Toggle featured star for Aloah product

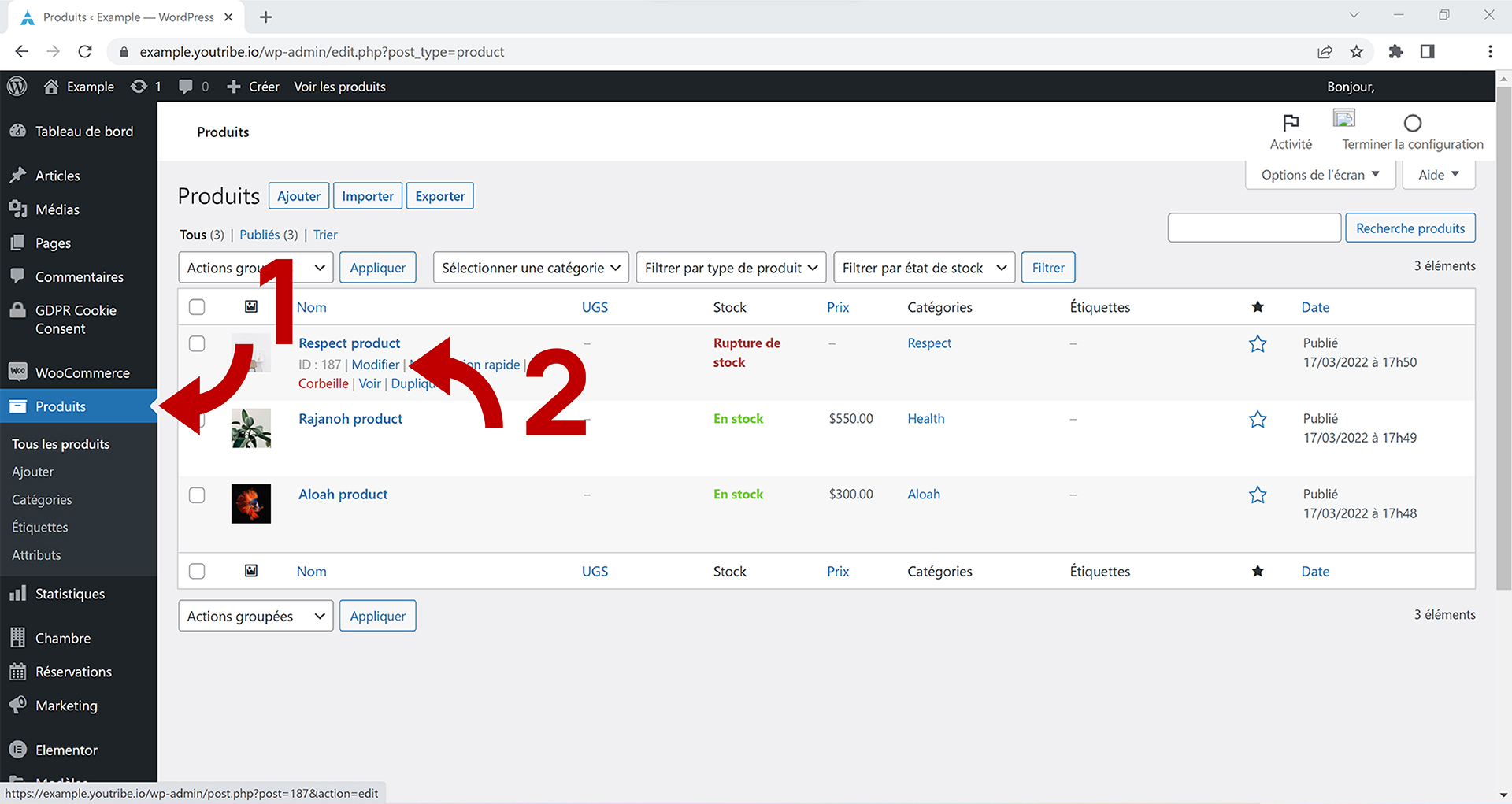click(1258, 495)
